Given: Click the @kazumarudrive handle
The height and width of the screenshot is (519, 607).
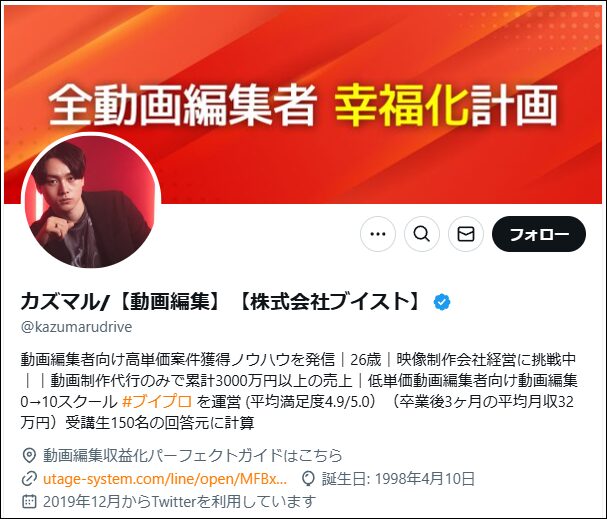Looking at the screenshot, I should (x=77, y=327).
